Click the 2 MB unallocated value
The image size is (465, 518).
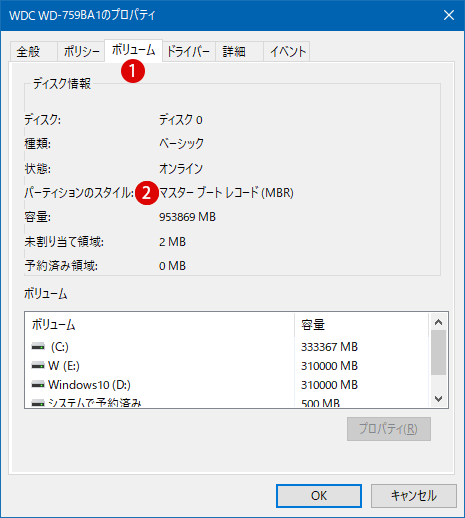point(172,242)
